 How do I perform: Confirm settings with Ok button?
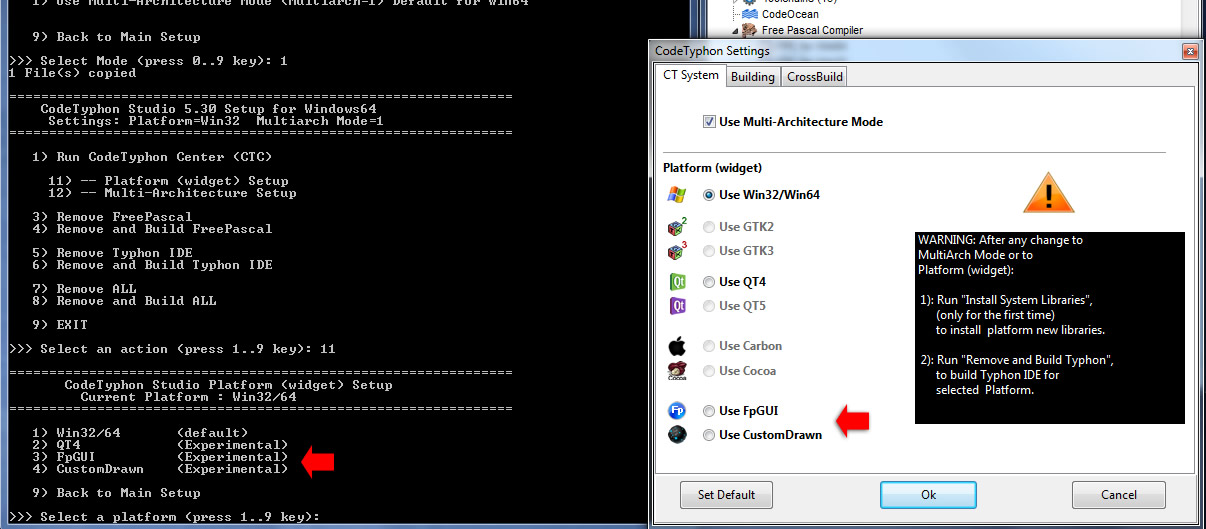point(928,495)
